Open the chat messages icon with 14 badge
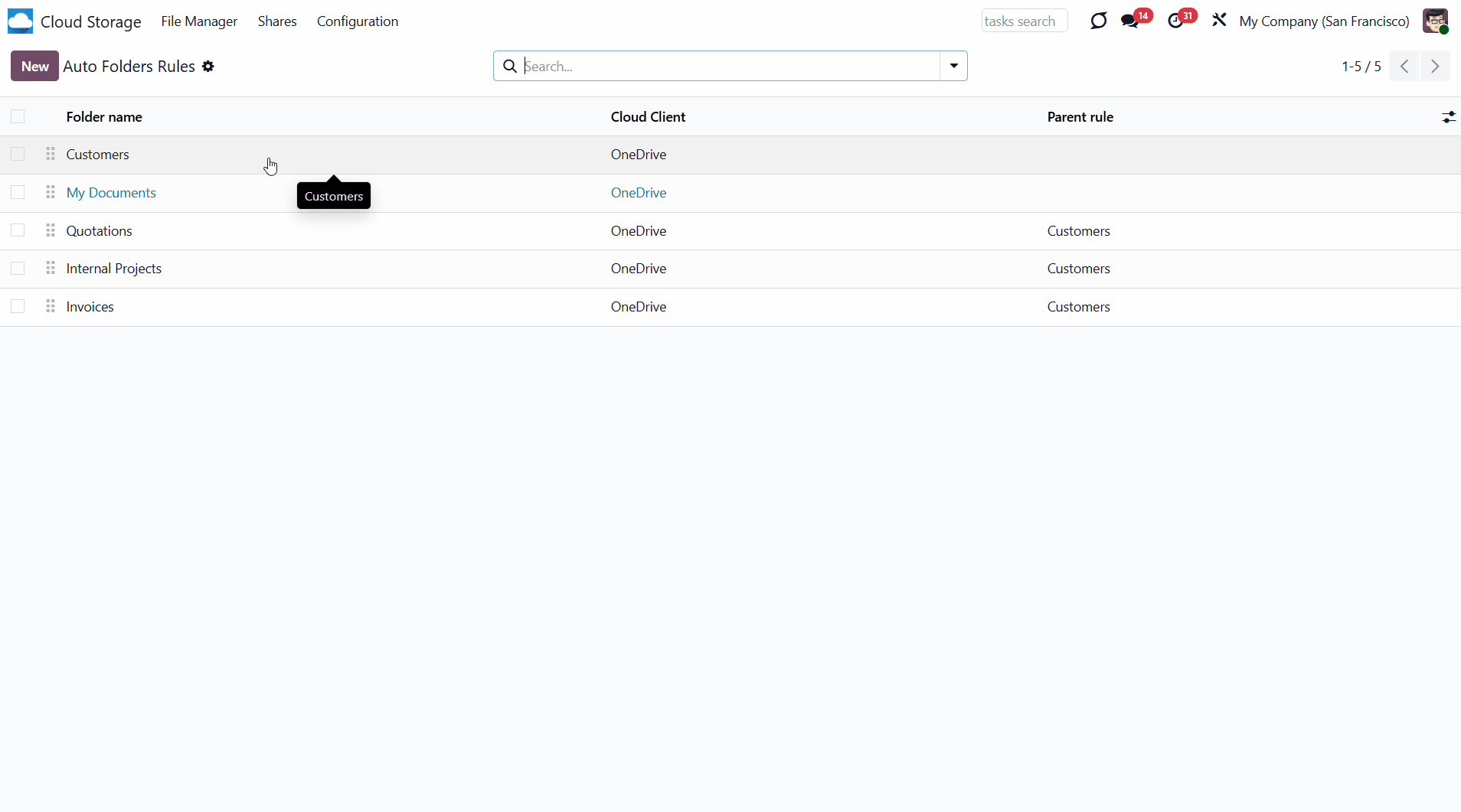Viewport: 1461px width, 812px height. click(1129, 21)
